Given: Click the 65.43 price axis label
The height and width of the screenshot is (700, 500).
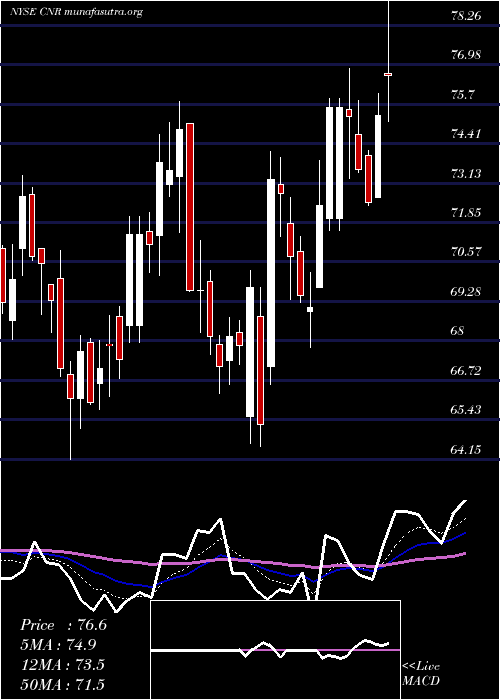Looking at the screenshot, I should 466,409.
